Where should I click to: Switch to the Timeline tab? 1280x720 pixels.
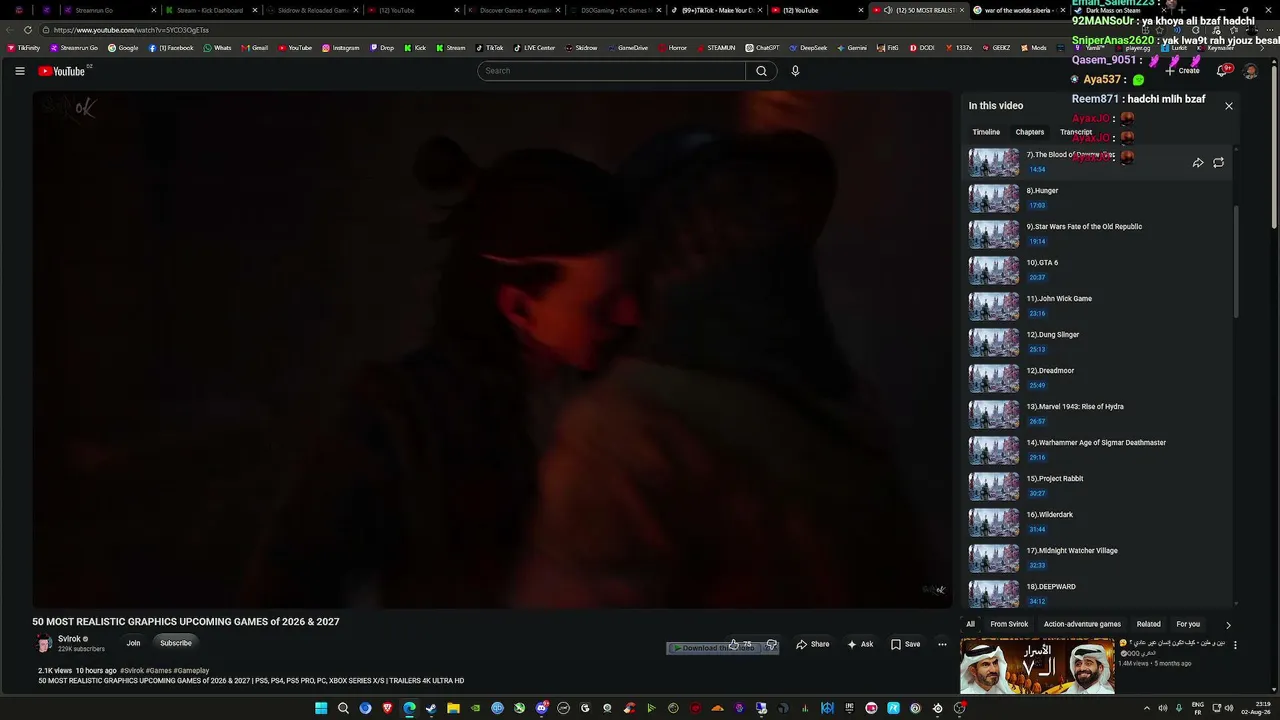pyautogui.click(x=986, y=132)
